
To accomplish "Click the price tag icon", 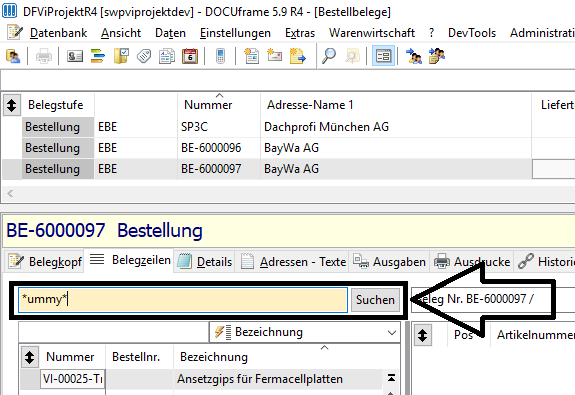I will click(x=144, y=56).
